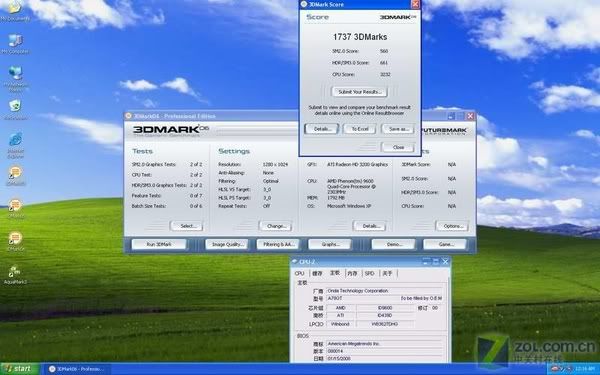600x375 pixels.
Task: Switch to the 内存 tab in CPU-Z
Action: 352,273
